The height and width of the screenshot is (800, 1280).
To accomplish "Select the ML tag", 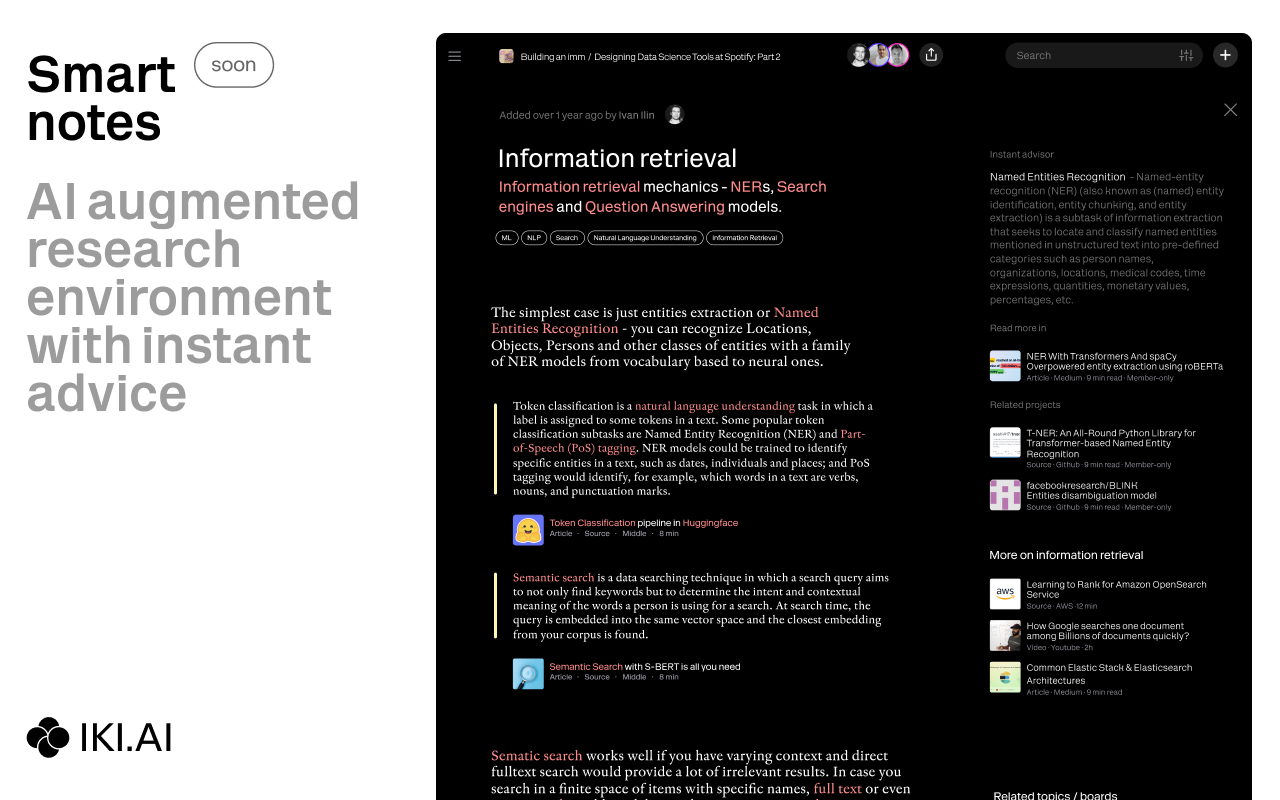I will tap(507, 238).
